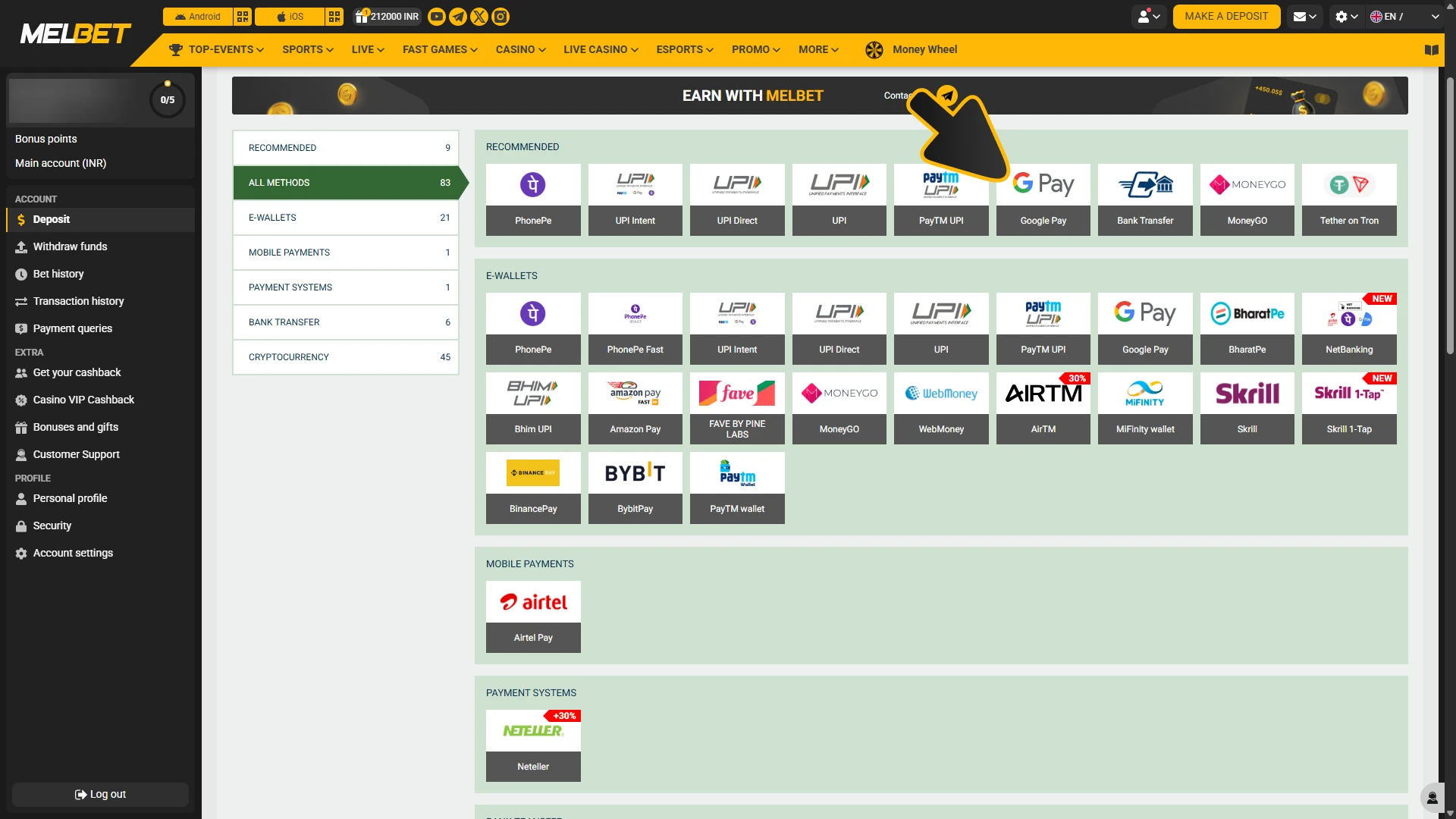Image resolution: width=1456 pixels, height=819 pixels.
Task: Filter by PAYMENT SYSTEMS category
Action: (346, 287)
